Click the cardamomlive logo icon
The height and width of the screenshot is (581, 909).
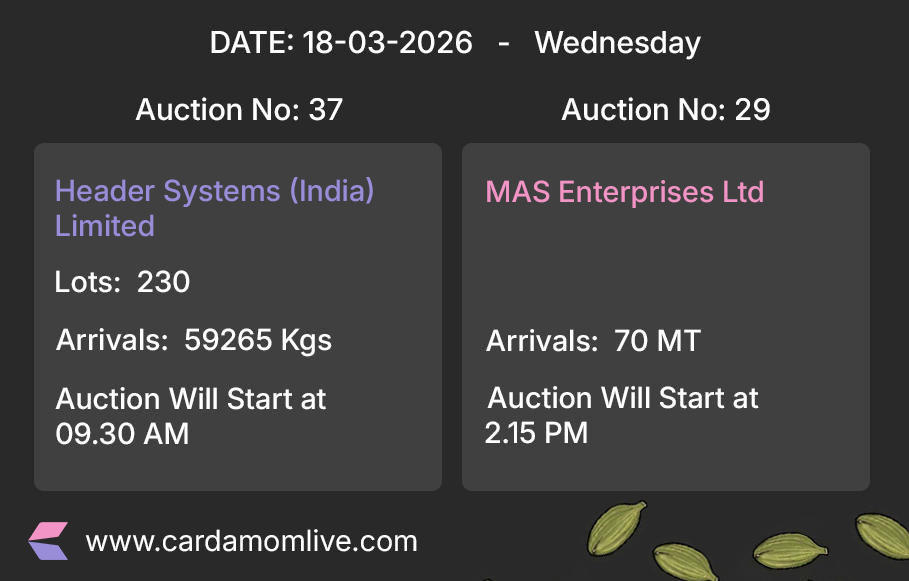pos(48,540)
